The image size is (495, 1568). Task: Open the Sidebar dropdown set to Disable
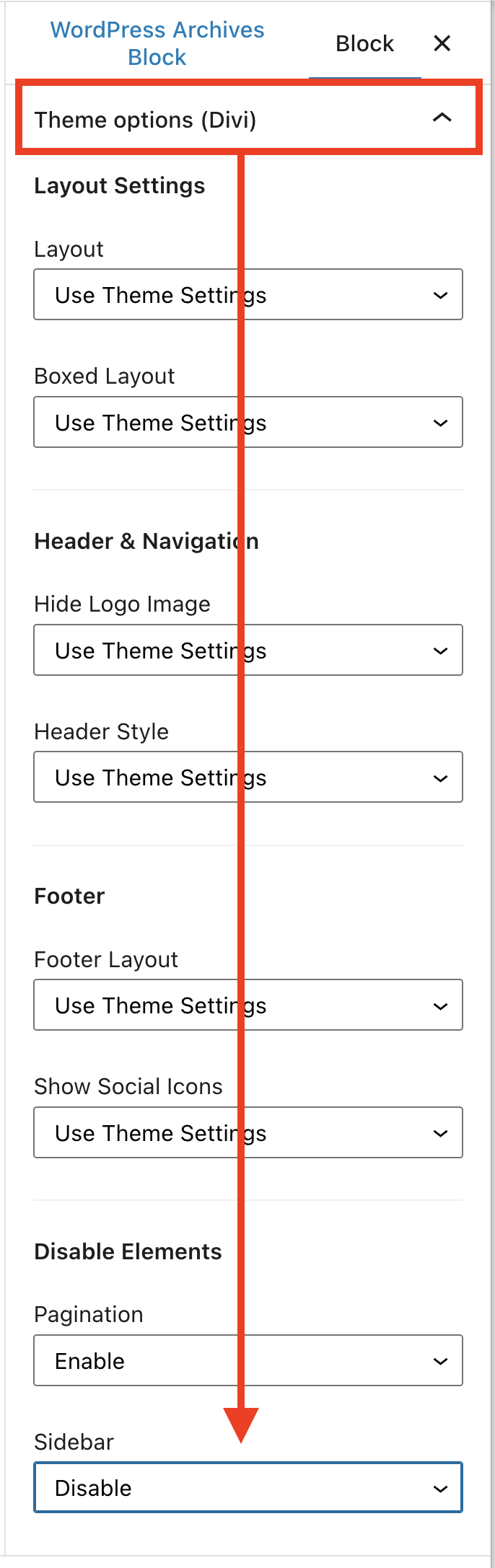pos(247,1487)
